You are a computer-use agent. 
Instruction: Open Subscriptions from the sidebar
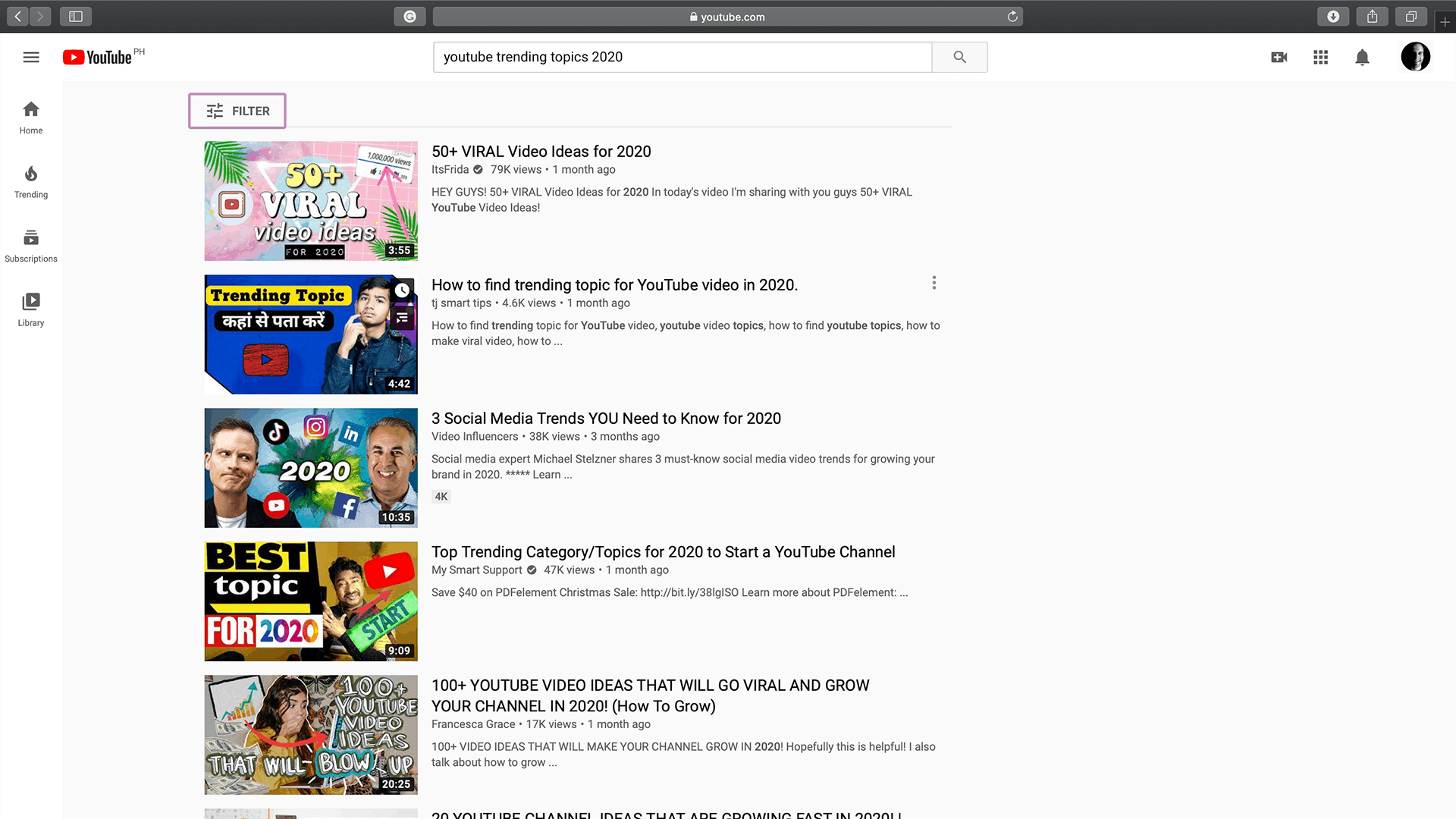pyautogui.click(x=31, y=246)
